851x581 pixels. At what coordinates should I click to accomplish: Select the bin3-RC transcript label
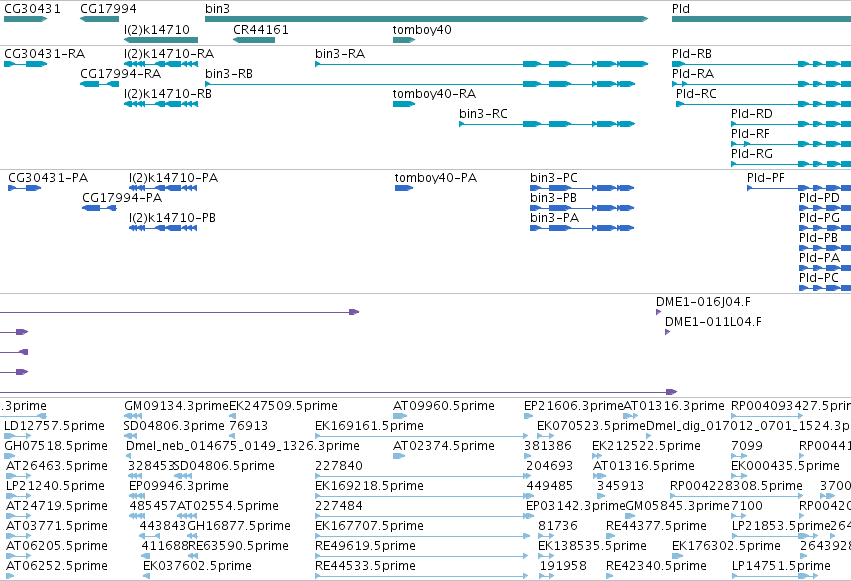[x=483, y=114]
